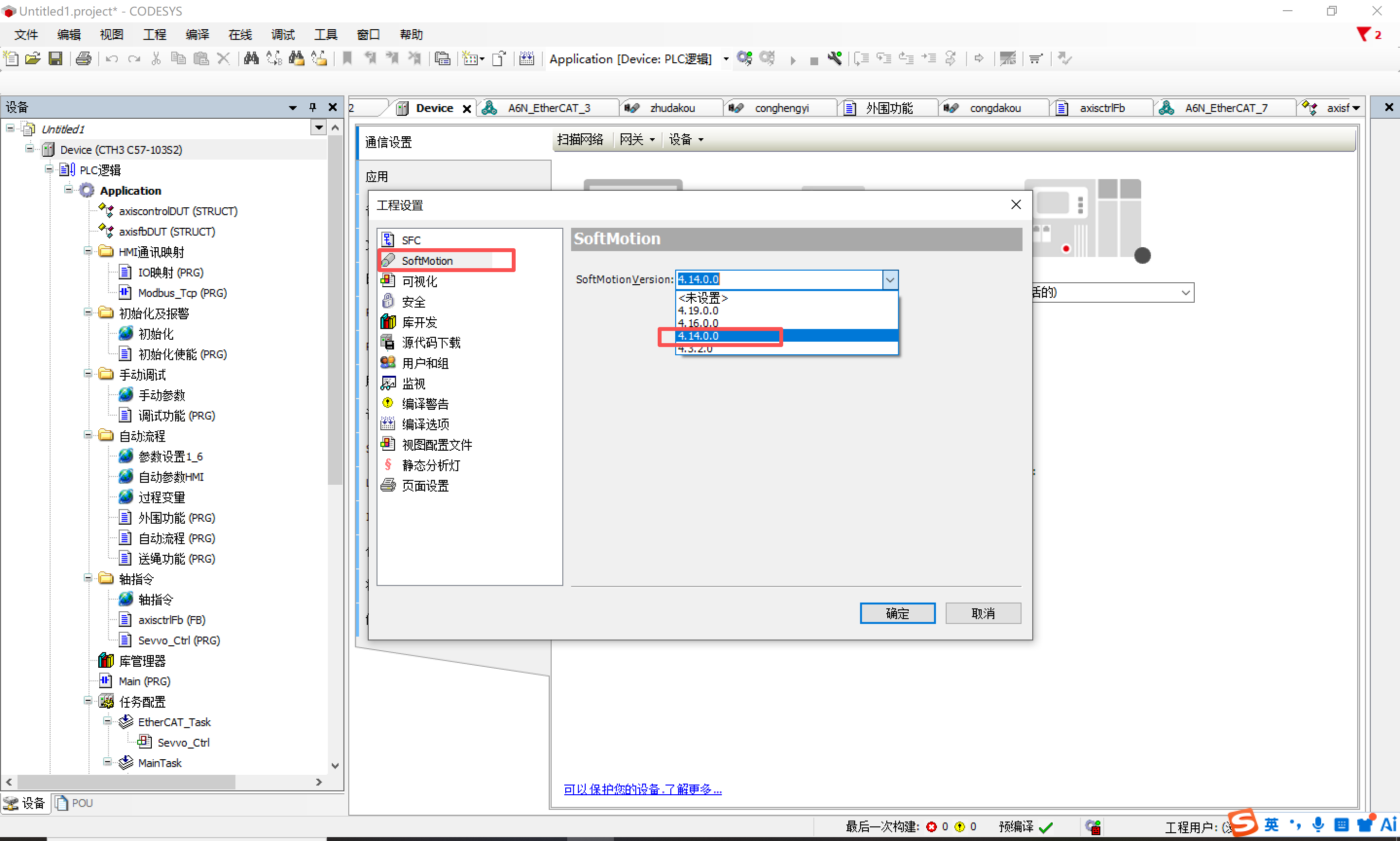Open Find with the binoculars icon
Screen dimensions: 1400x841
[x=251, y=58]
